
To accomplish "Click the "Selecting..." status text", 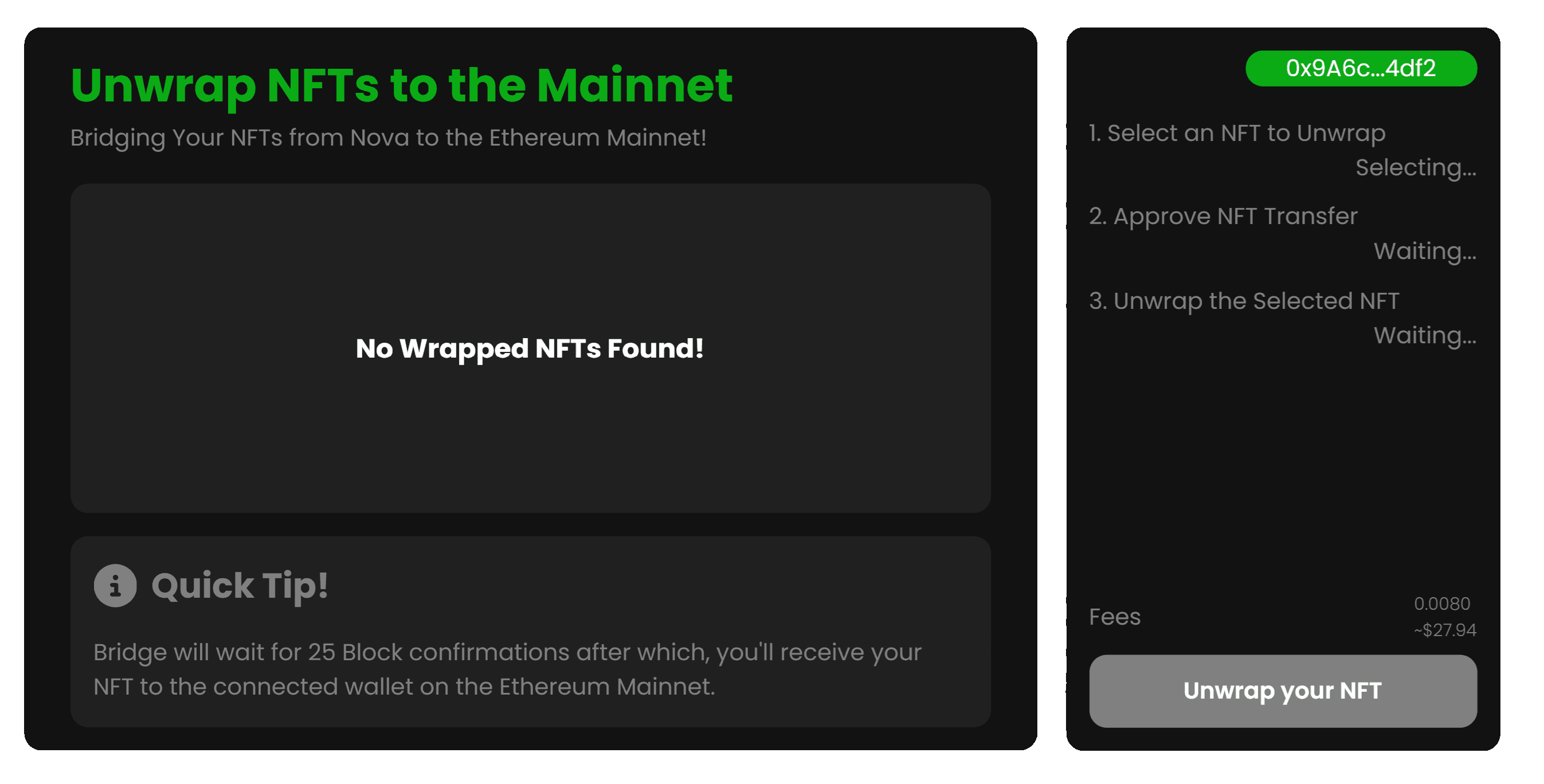I will click(x=1415, y=168).
